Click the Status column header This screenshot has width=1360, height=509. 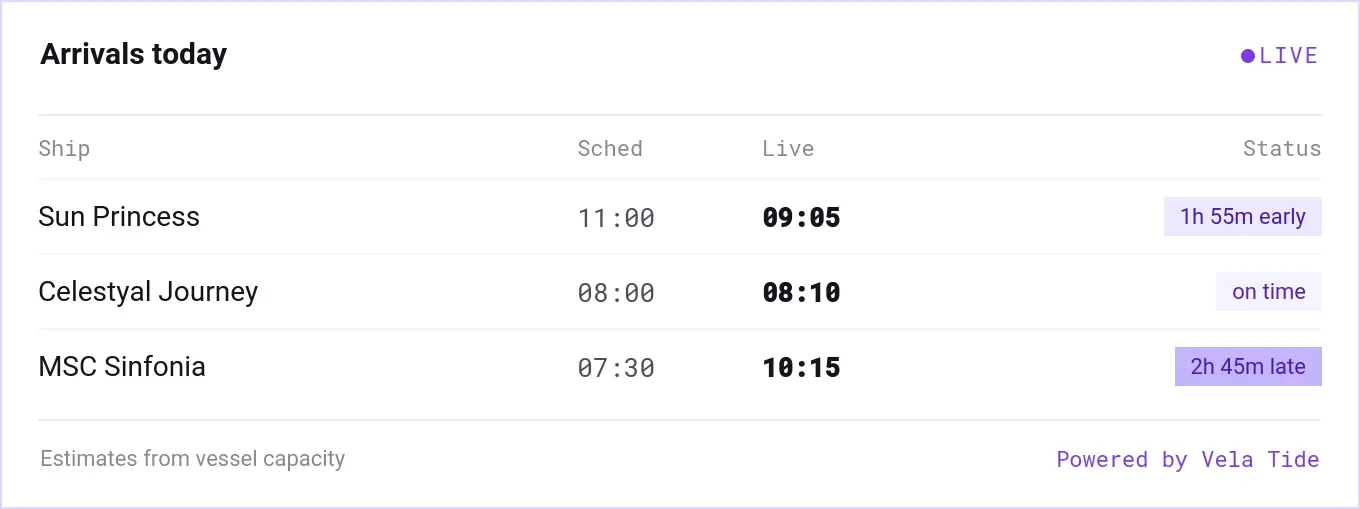1282,149
